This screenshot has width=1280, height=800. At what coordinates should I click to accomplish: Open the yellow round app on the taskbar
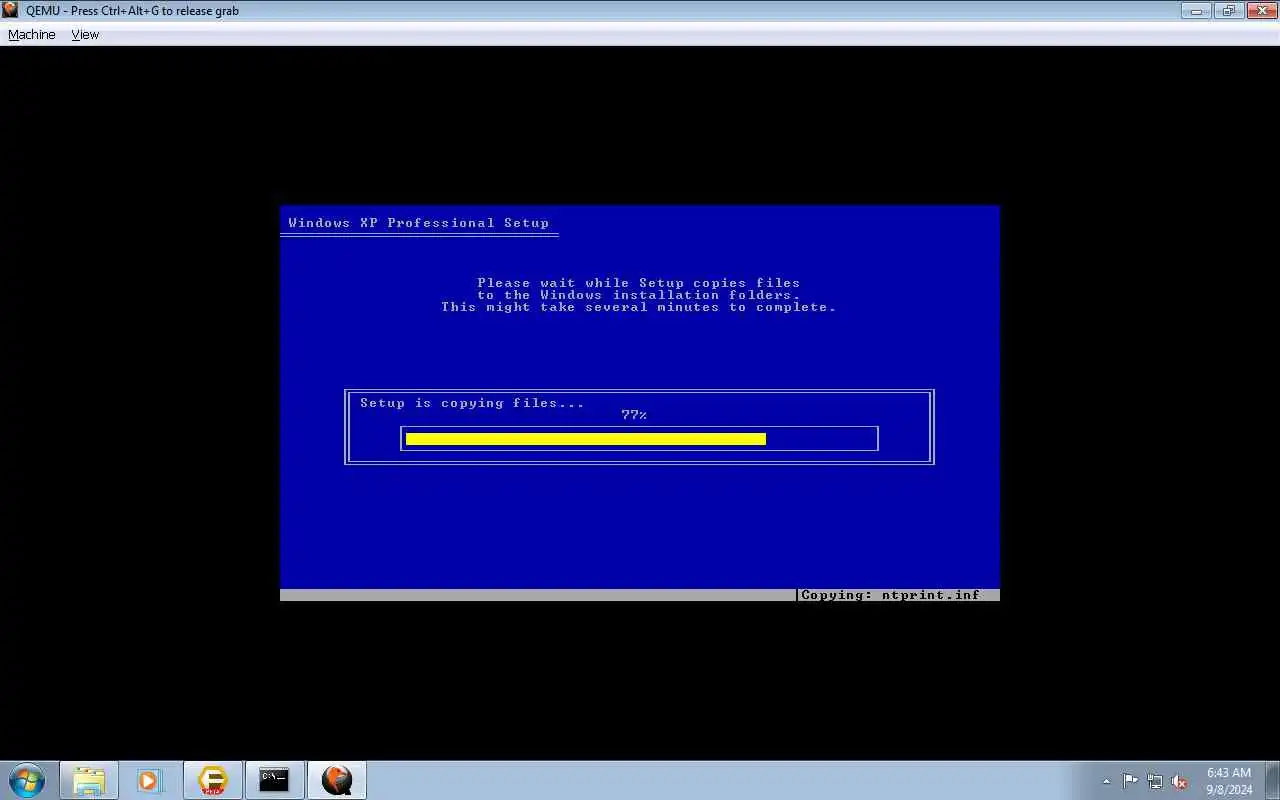(x=212, y=780)
